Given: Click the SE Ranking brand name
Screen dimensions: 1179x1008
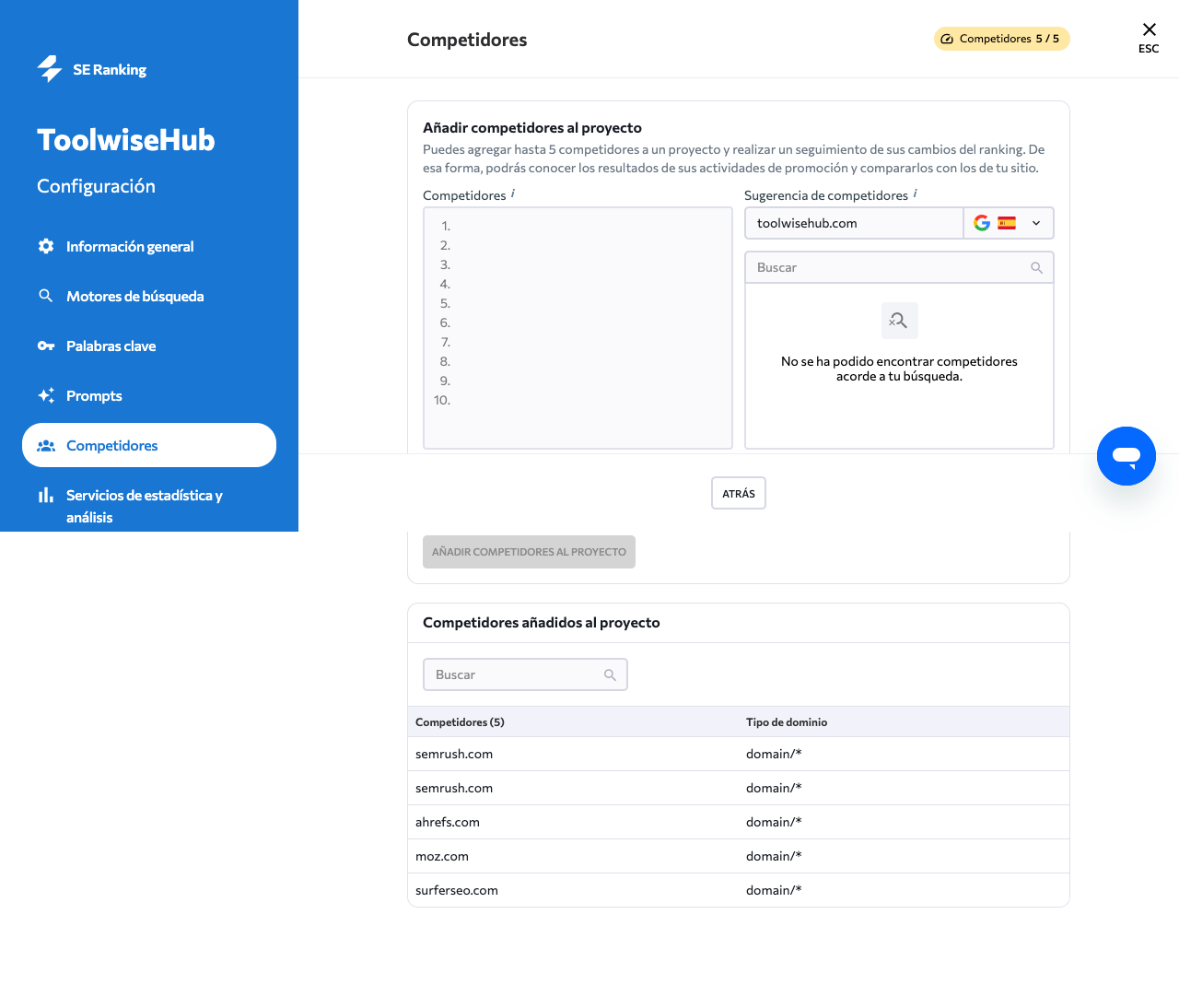Looking at the screenshot, I should [x=110, y=70].
